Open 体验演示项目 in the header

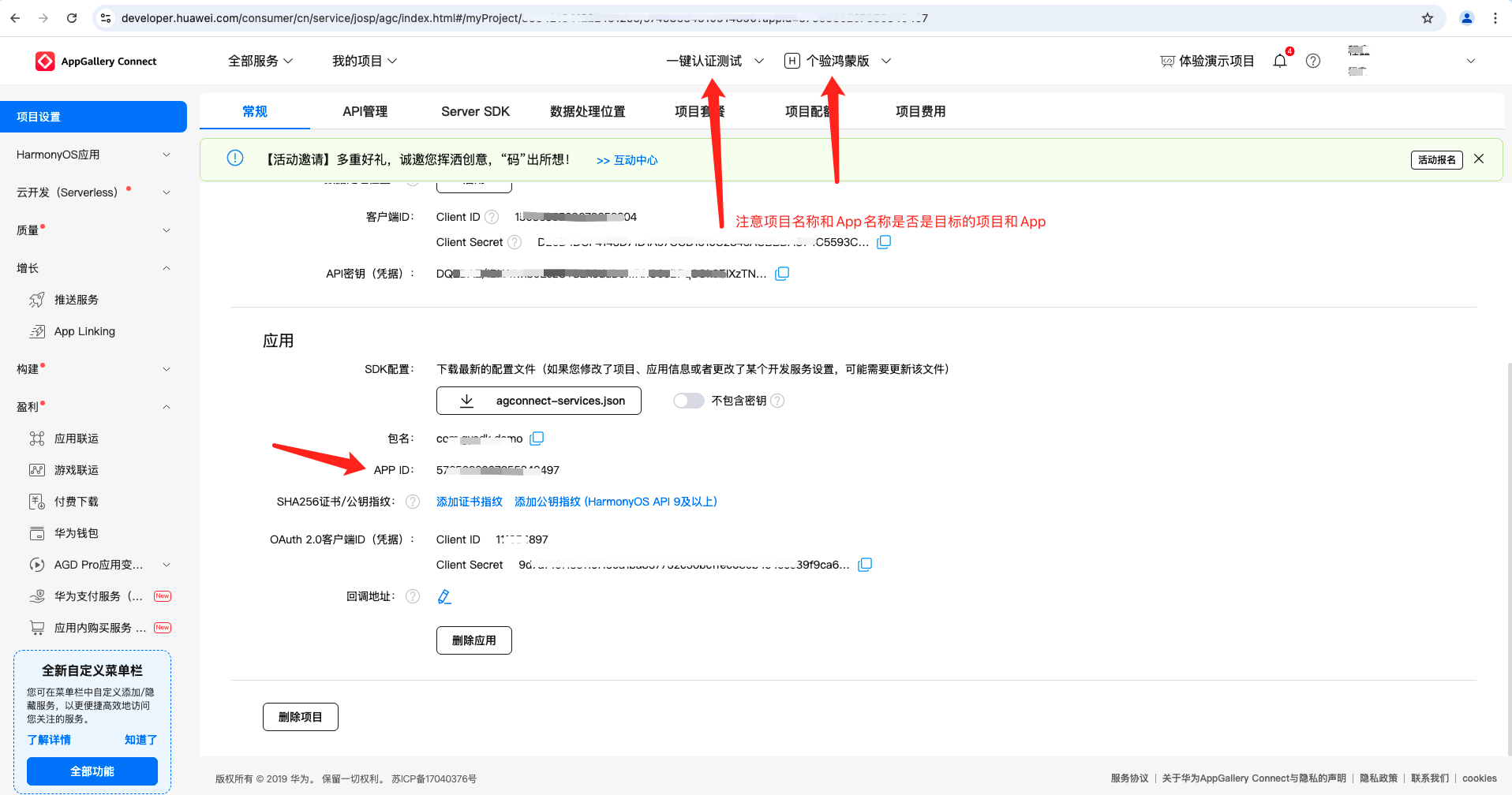[x=1207, y=61]
